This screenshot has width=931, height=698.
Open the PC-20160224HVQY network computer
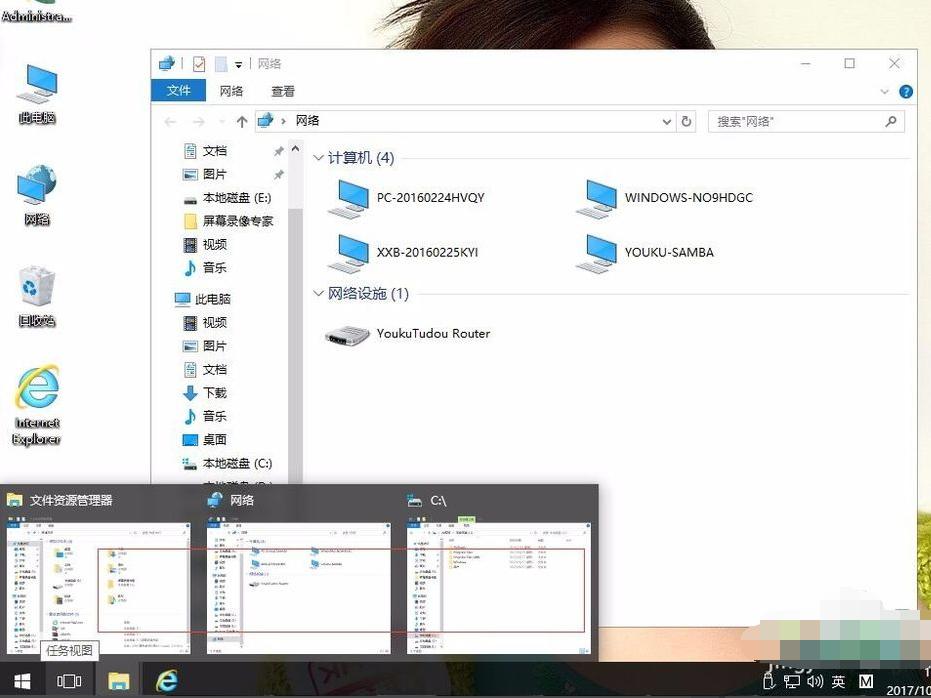(430, 198)
